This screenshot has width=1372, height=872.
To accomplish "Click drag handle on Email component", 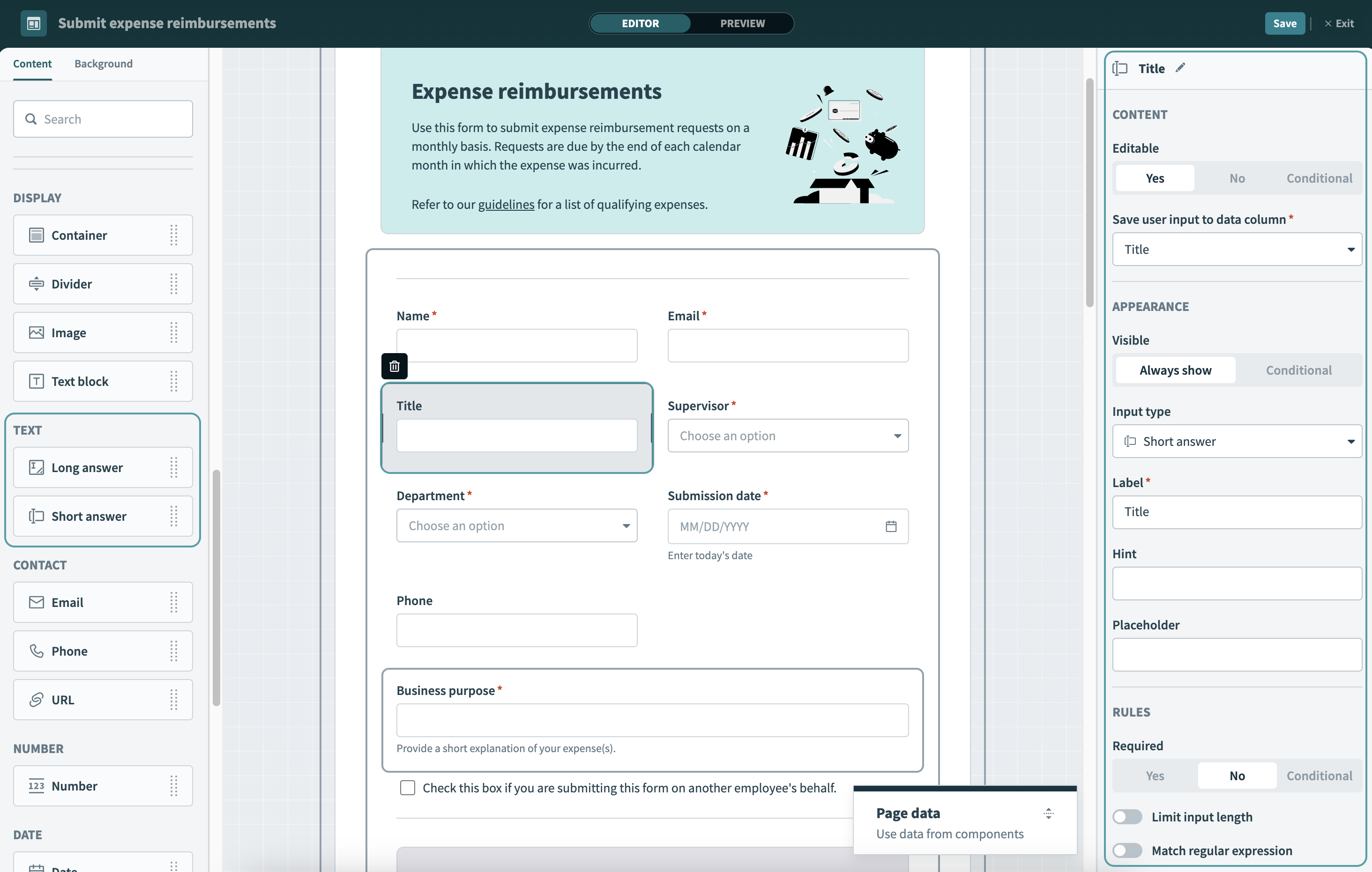I will (x=174, y=602).
